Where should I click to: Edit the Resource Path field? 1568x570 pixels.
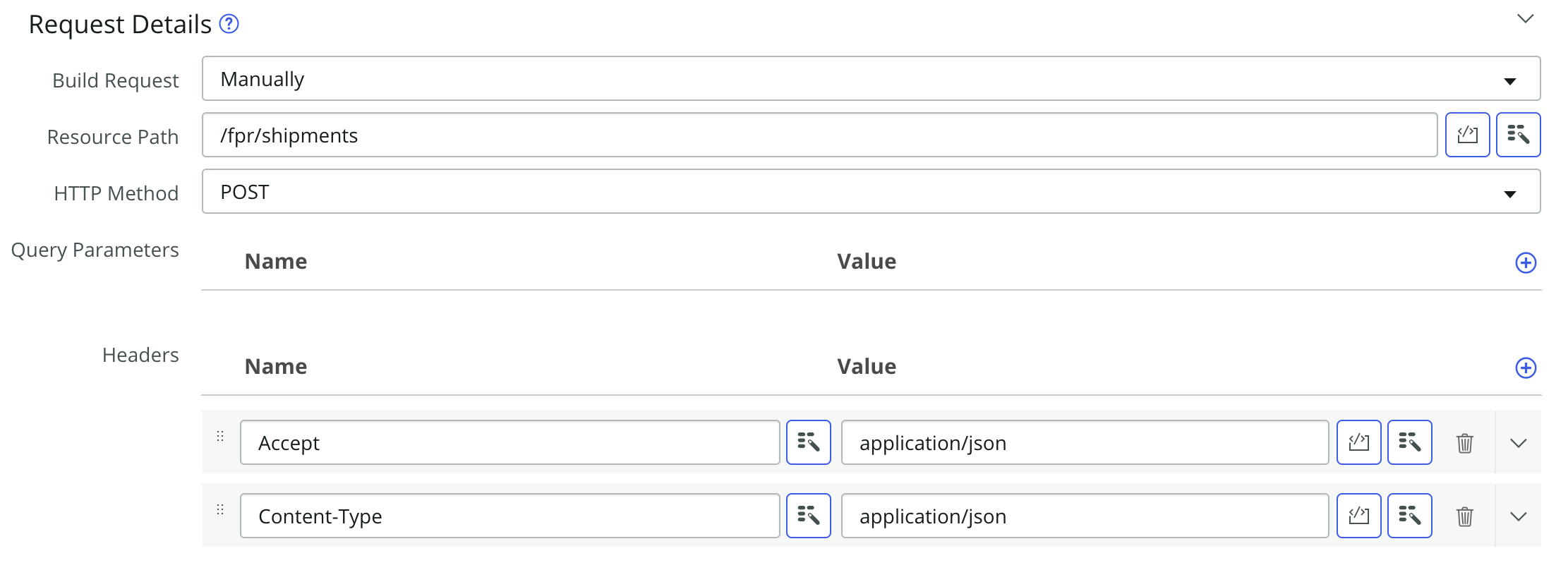pos(819,135)
